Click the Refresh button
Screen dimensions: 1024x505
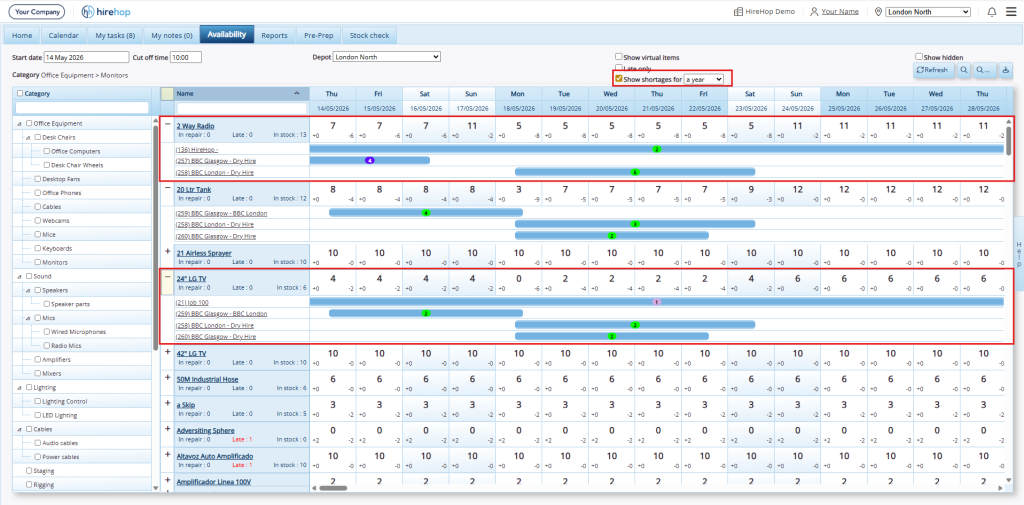coord(933,69)
